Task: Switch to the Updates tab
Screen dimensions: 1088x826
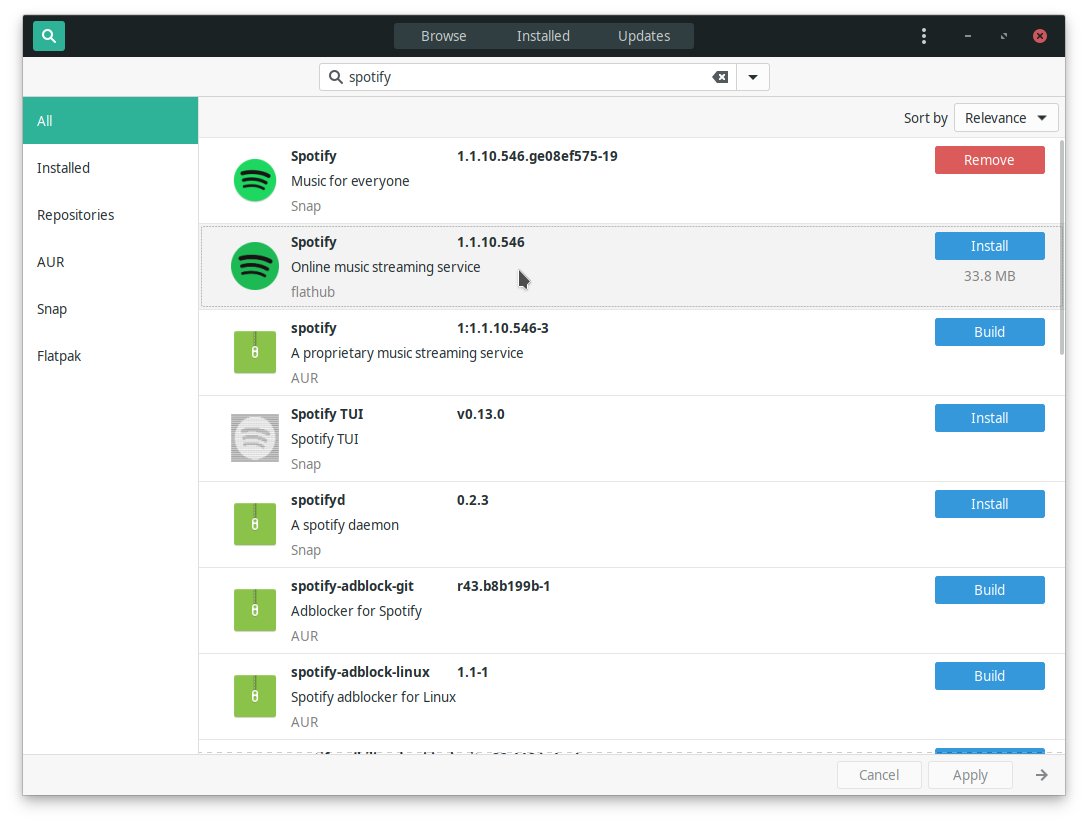Action: click(x=644, y=36)
